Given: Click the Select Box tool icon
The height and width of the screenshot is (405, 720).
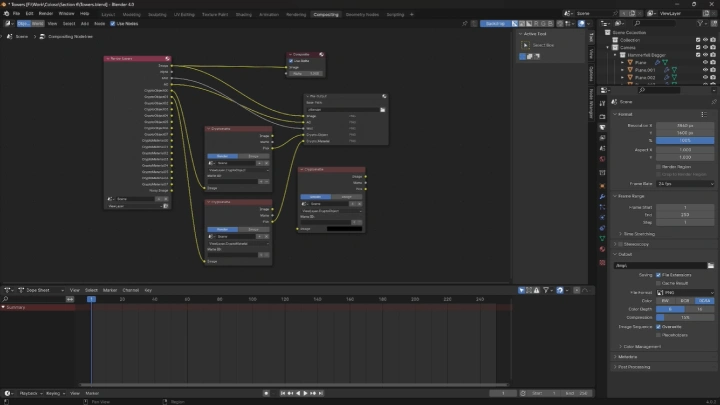Looking at the screenshot, I should 525,45.
